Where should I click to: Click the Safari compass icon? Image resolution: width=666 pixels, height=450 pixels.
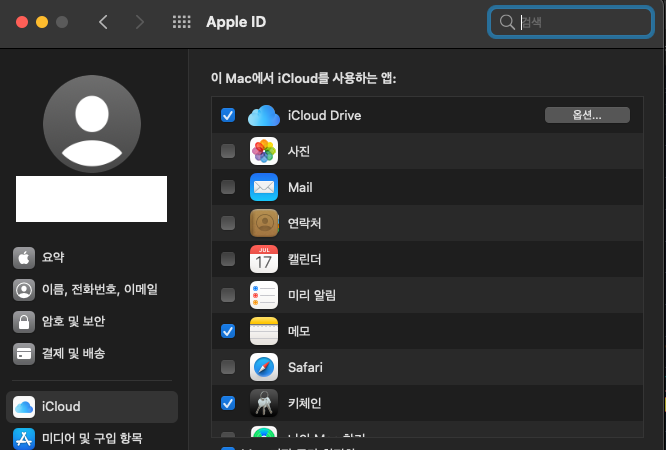tap(264, 367)
